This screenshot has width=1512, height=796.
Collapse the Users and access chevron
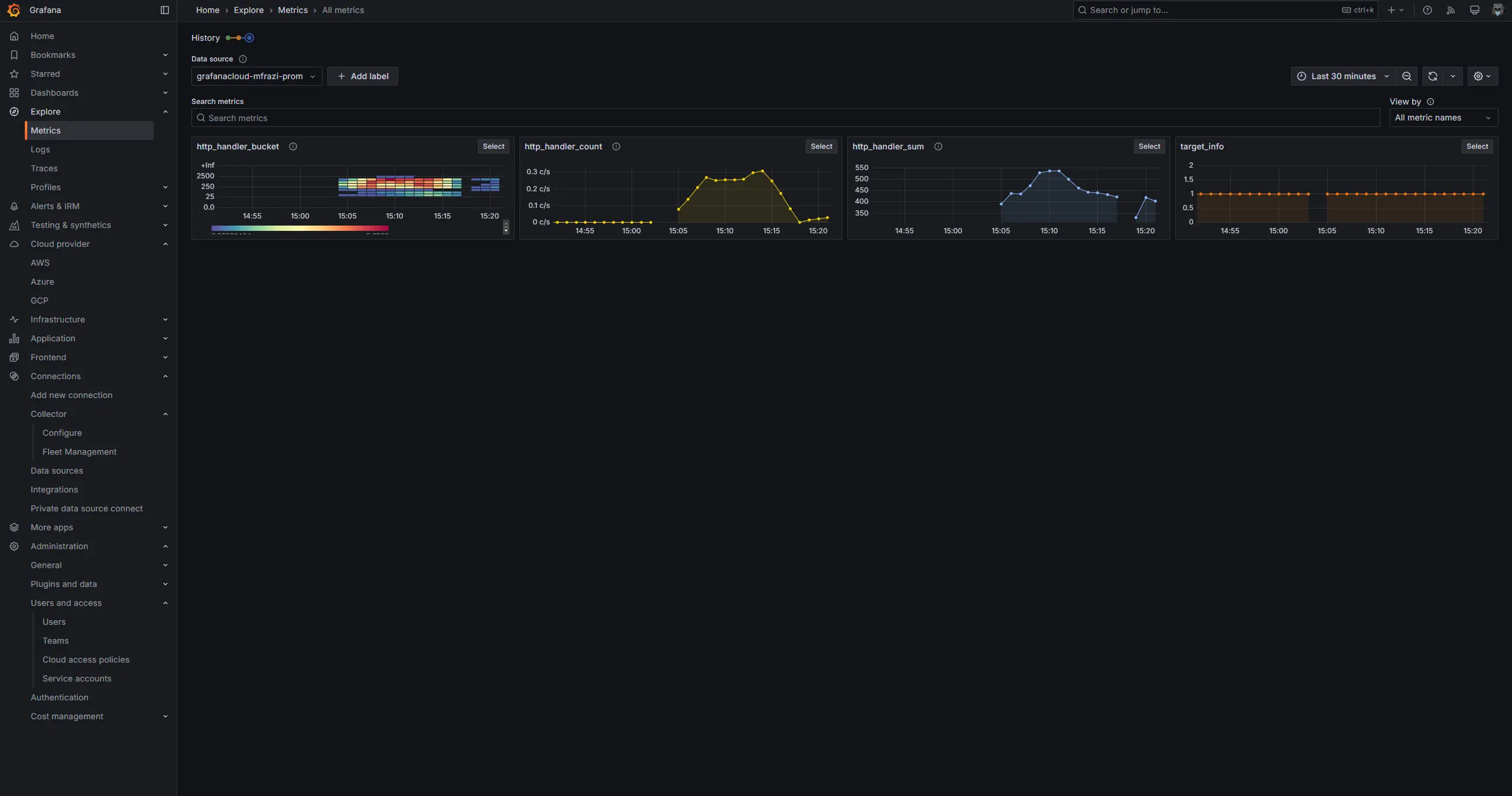[x=165, y=603]
